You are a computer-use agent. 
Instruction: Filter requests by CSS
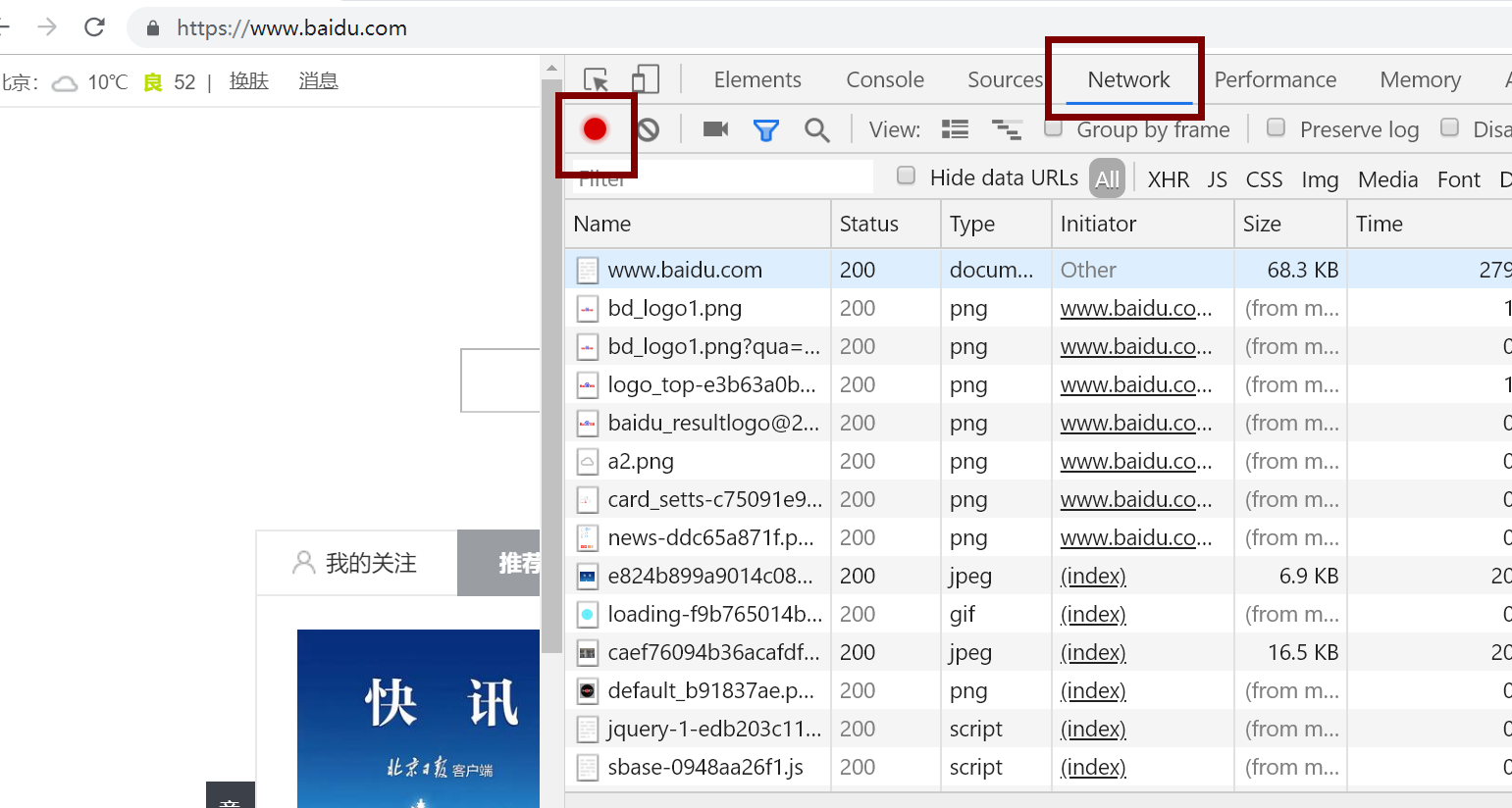[x=1264, y=179]
